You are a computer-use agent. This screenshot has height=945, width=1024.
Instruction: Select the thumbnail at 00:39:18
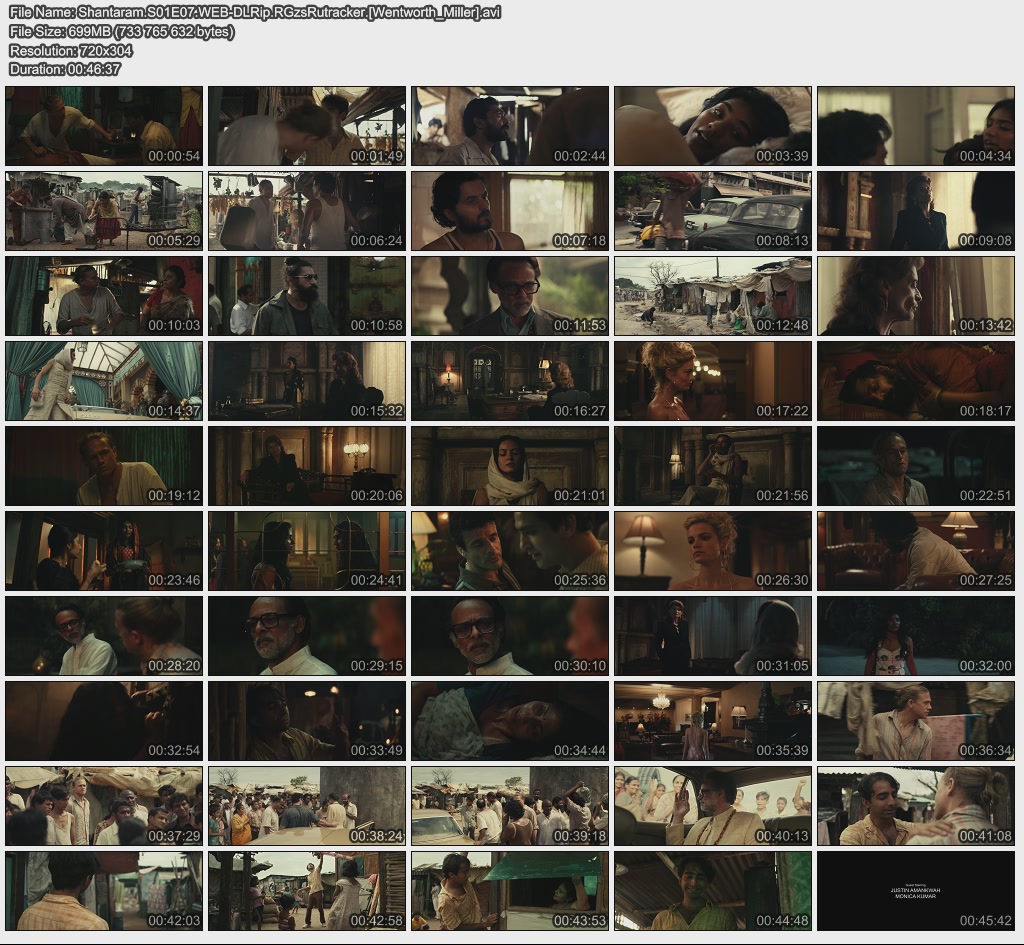(x=510, y=806)
